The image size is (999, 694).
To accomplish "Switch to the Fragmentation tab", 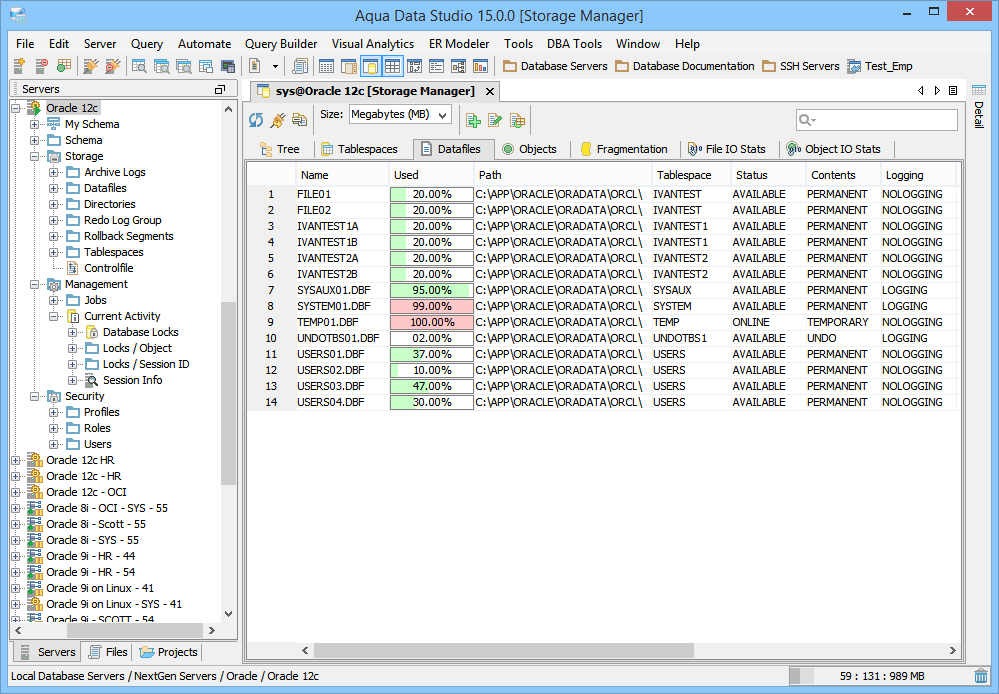I will click(x=624, y=149).
